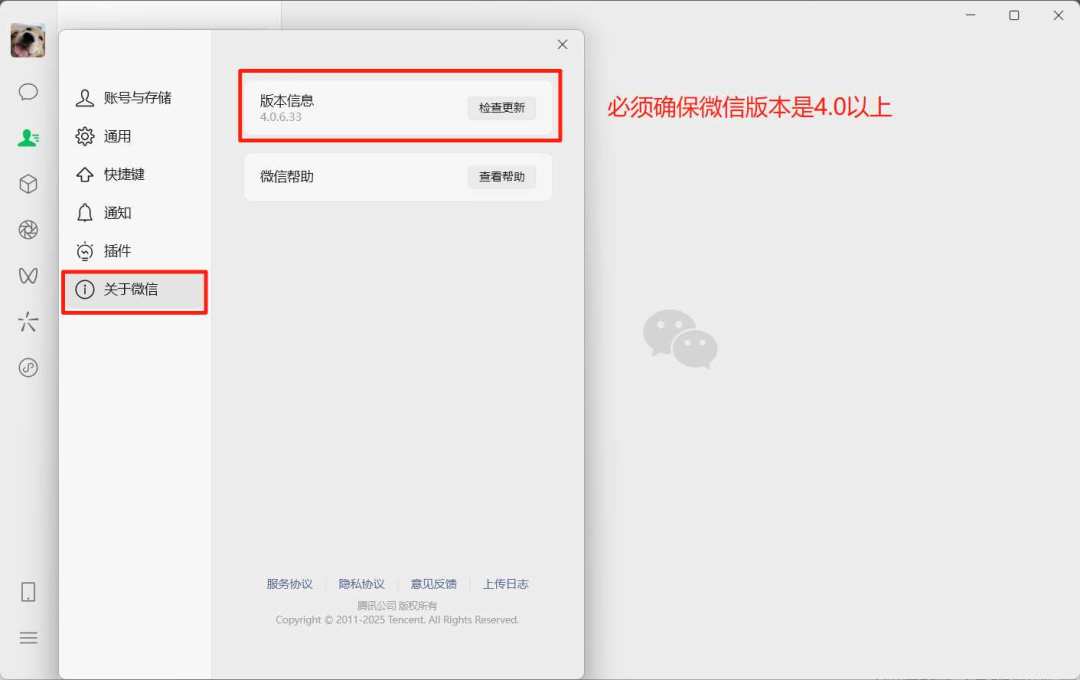Click the 上传日志 link
The image size is (1080, 680).
tap(505, 584)
